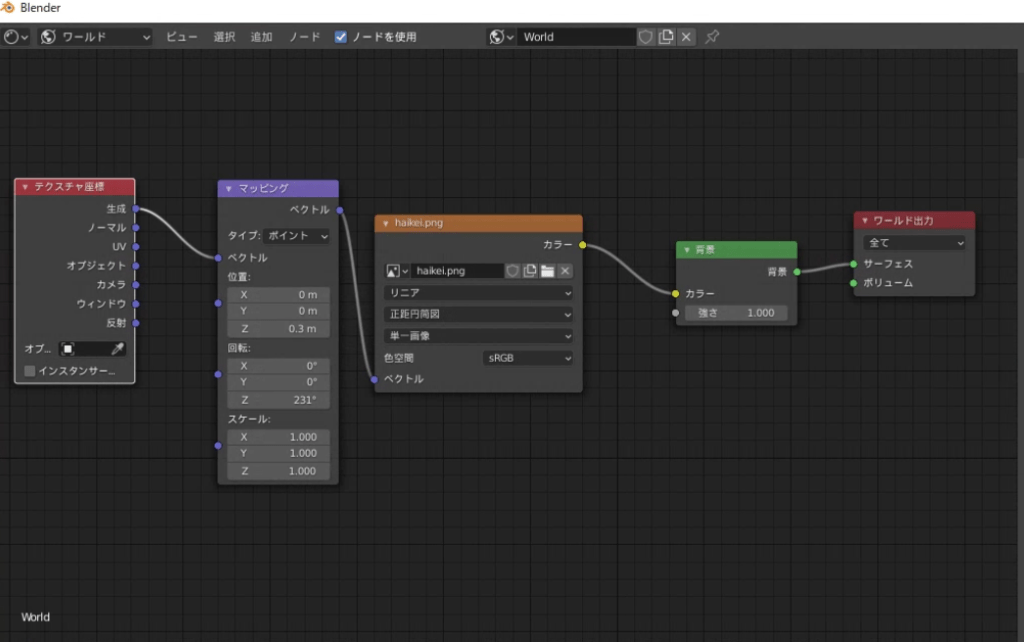Viewport: 1024px width, 642px height.
Task: Click the world fake user shield icon
Action: click(646, 37)
